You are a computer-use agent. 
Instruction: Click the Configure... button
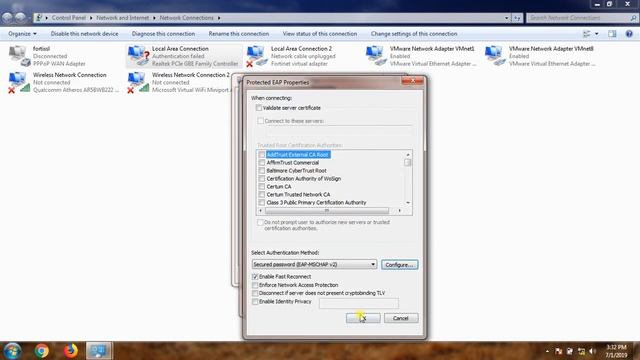tap(400, 265)
